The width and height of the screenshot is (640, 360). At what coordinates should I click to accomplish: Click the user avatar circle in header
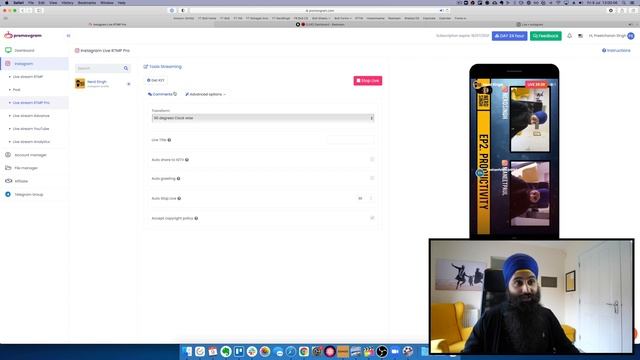click(x=631, y=36)
